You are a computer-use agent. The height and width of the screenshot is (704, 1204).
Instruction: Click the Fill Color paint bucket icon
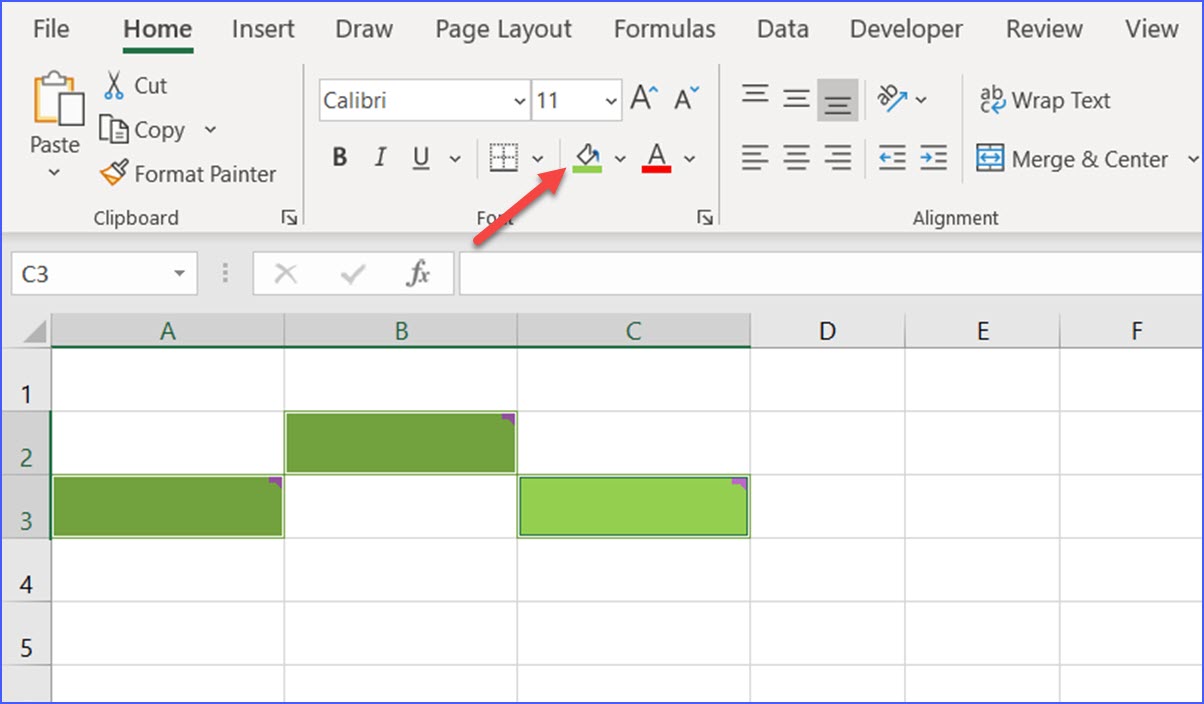pos(587,158)
